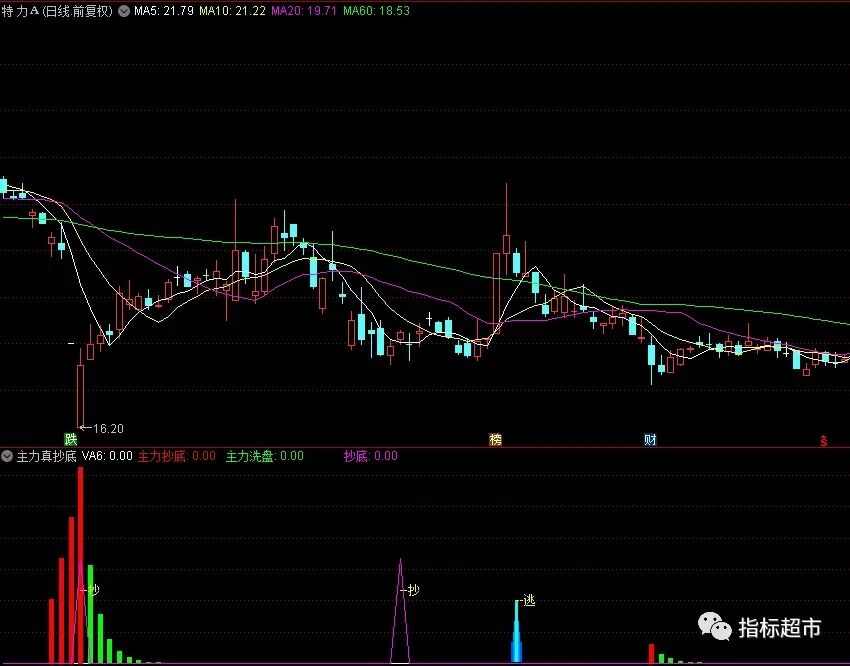
Task: Select the MA10: 21.22 legend label
Action: [232, 11]
